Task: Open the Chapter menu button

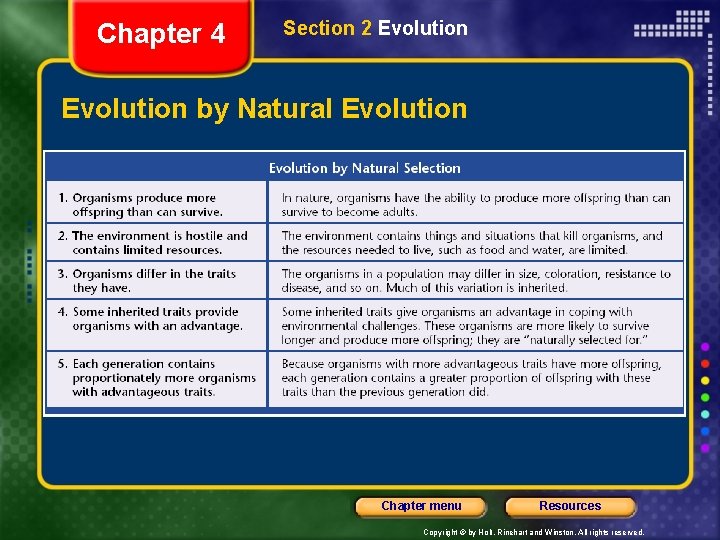Action: point(421,506)
